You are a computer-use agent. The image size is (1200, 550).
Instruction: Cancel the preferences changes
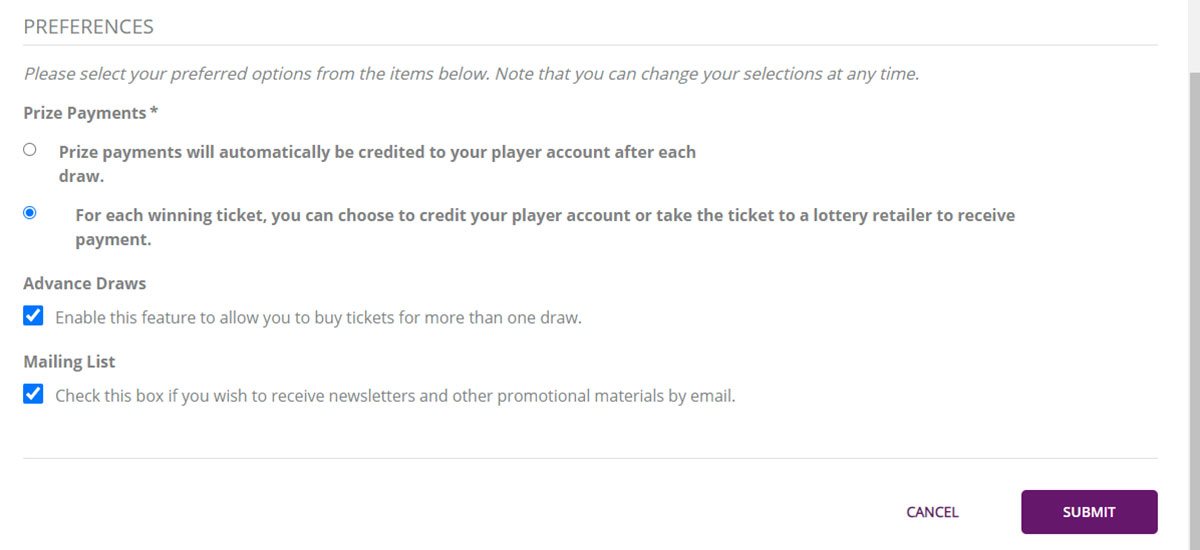tap(932, 512)
